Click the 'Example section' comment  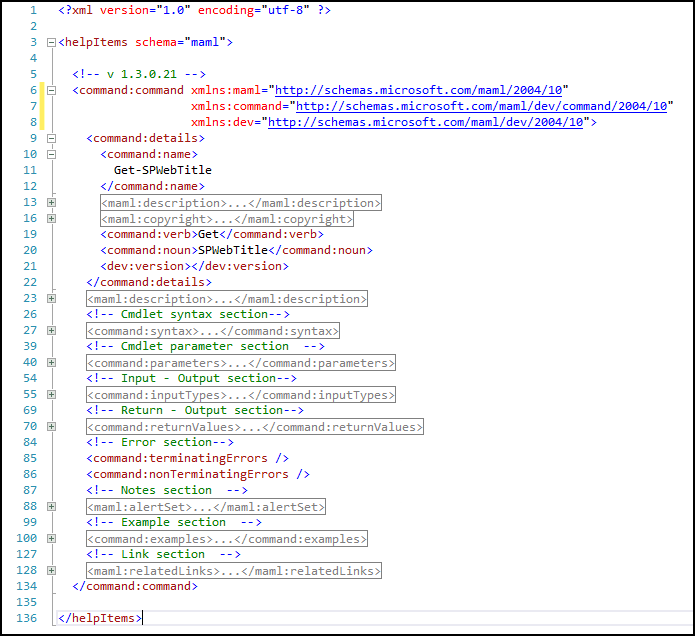(174, 522)
